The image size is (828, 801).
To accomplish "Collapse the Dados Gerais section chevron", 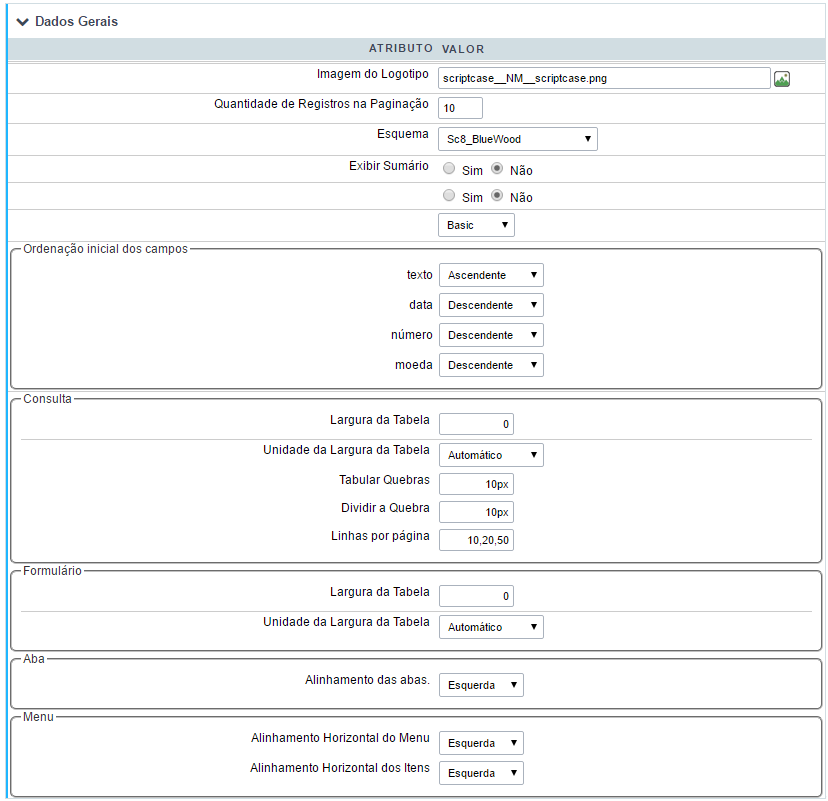I will coord(22,22).
